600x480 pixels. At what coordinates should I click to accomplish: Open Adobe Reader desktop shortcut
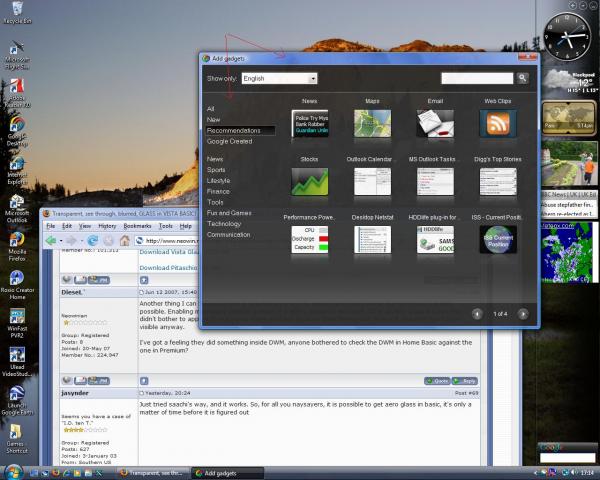click(17, 93)
